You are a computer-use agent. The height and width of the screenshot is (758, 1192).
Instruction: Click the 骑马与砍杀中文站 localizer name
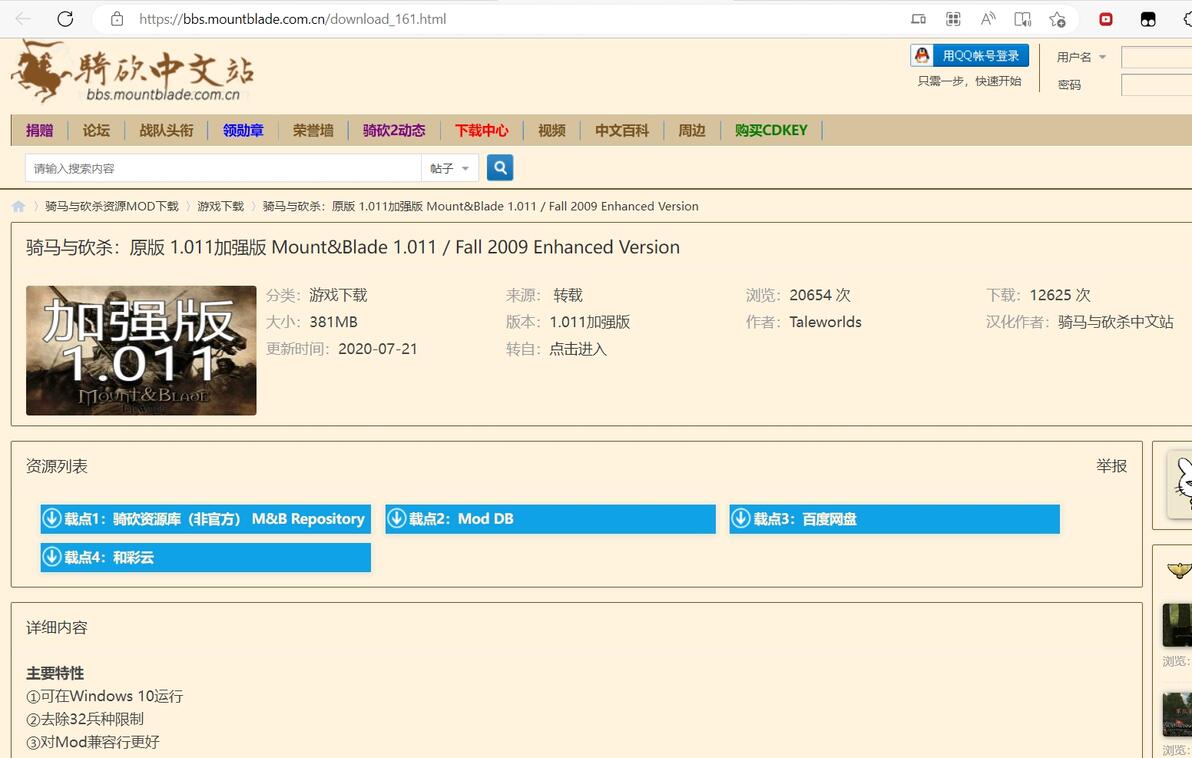[x=1115, y=322]
